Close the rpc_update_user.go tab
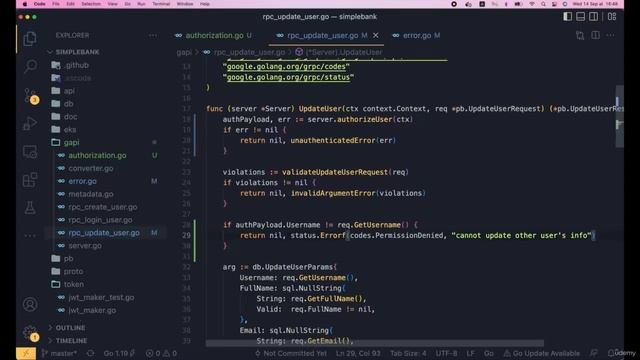 [x=376, y=36]
